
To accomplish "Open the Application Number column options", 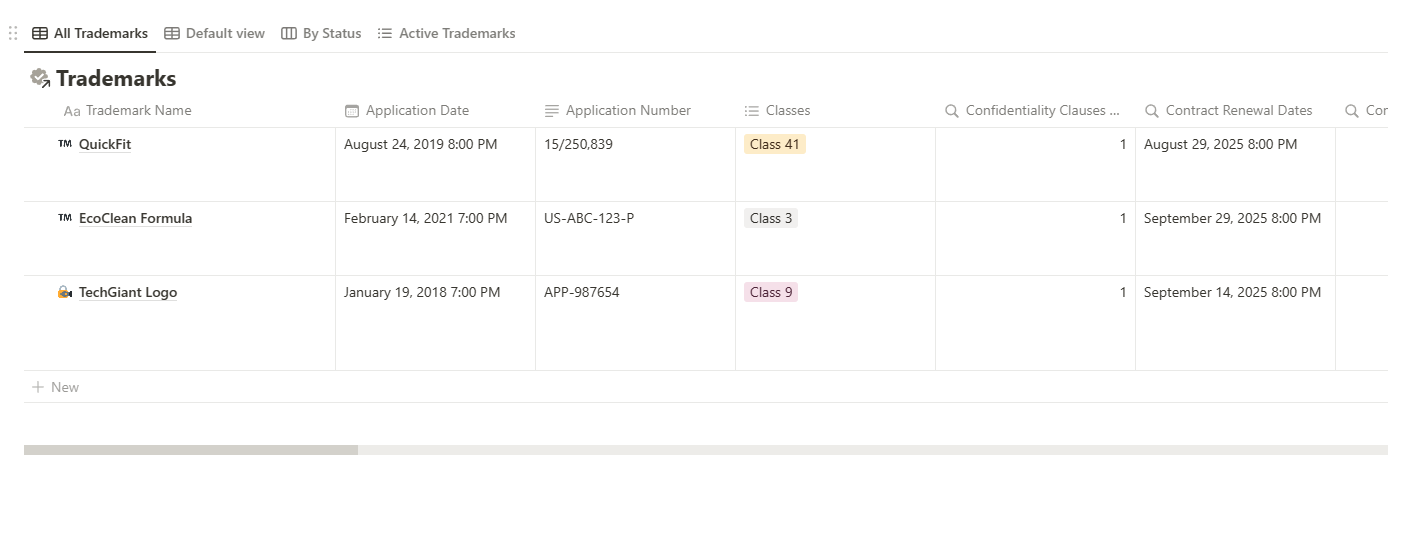I will (x=627, y=111).
